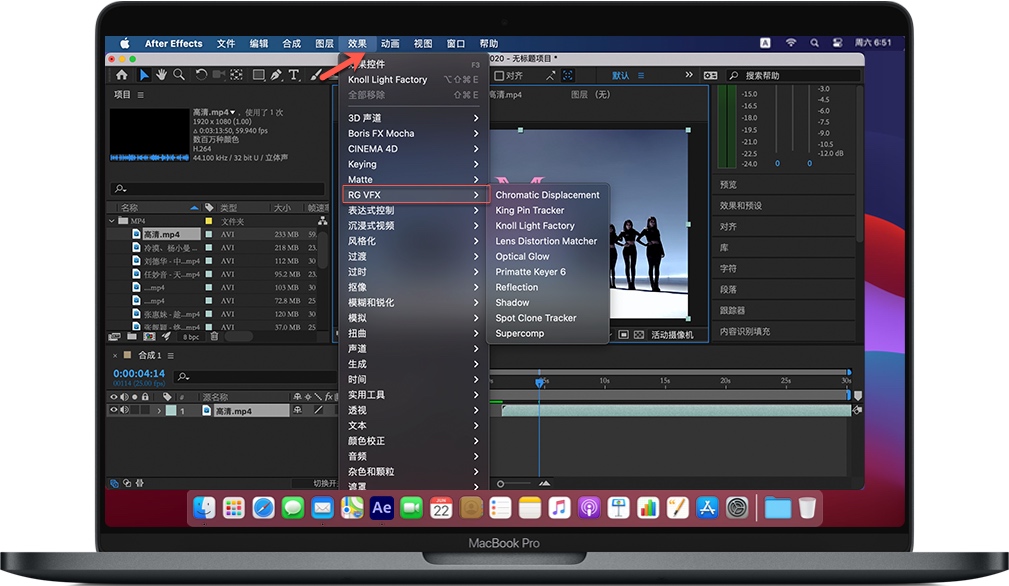Screen dimensions: 1009x586
Task: Choose the Rotation tool
Action: (x=201, y=74)
